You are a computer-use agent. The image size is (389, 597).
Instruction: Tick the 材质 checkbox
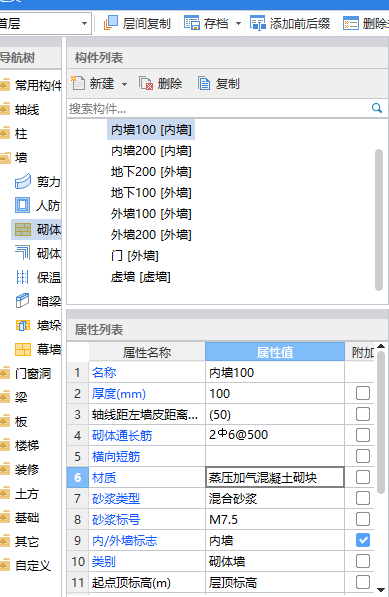[363, 477]
